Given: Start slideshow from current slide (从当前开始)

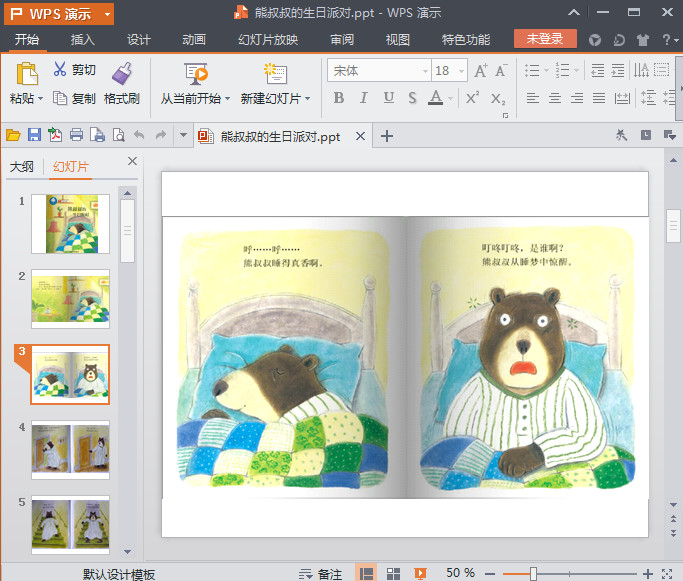Looking at the screenshot, I should (195, 74).
